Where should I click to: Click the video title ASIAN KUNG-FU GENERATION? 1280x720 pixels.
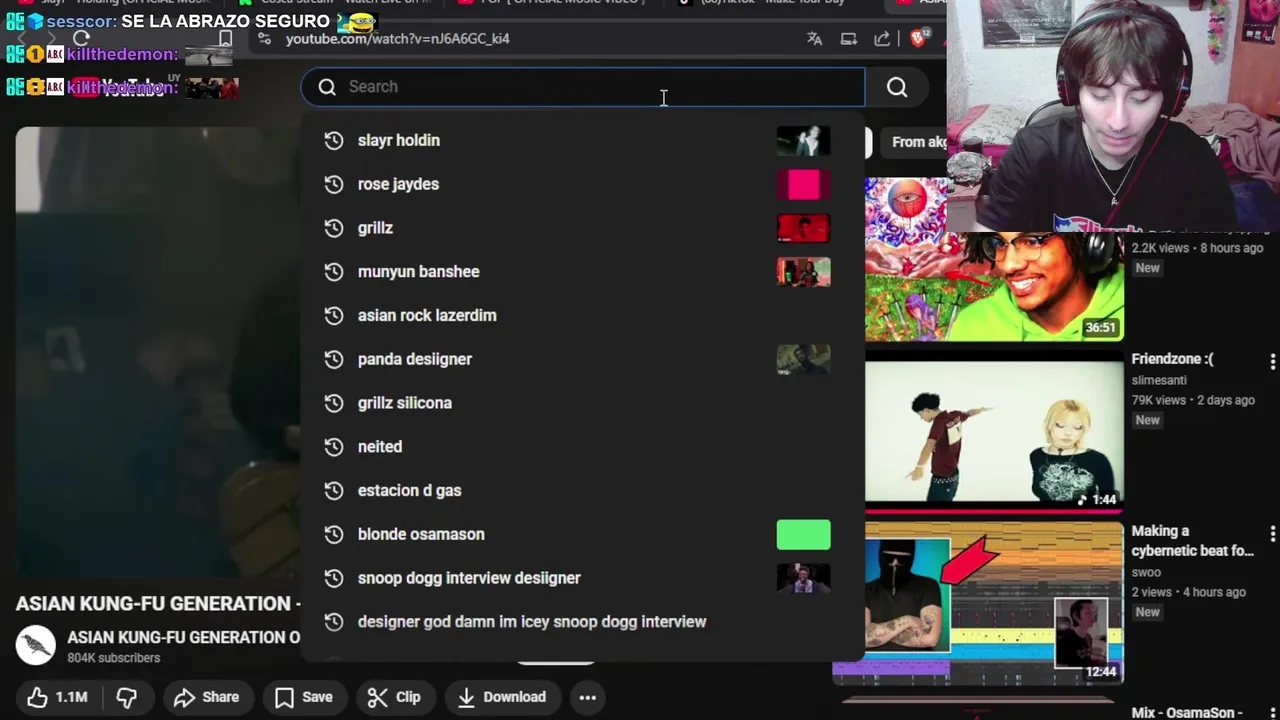pyautogui.click(x=158, y=603)
